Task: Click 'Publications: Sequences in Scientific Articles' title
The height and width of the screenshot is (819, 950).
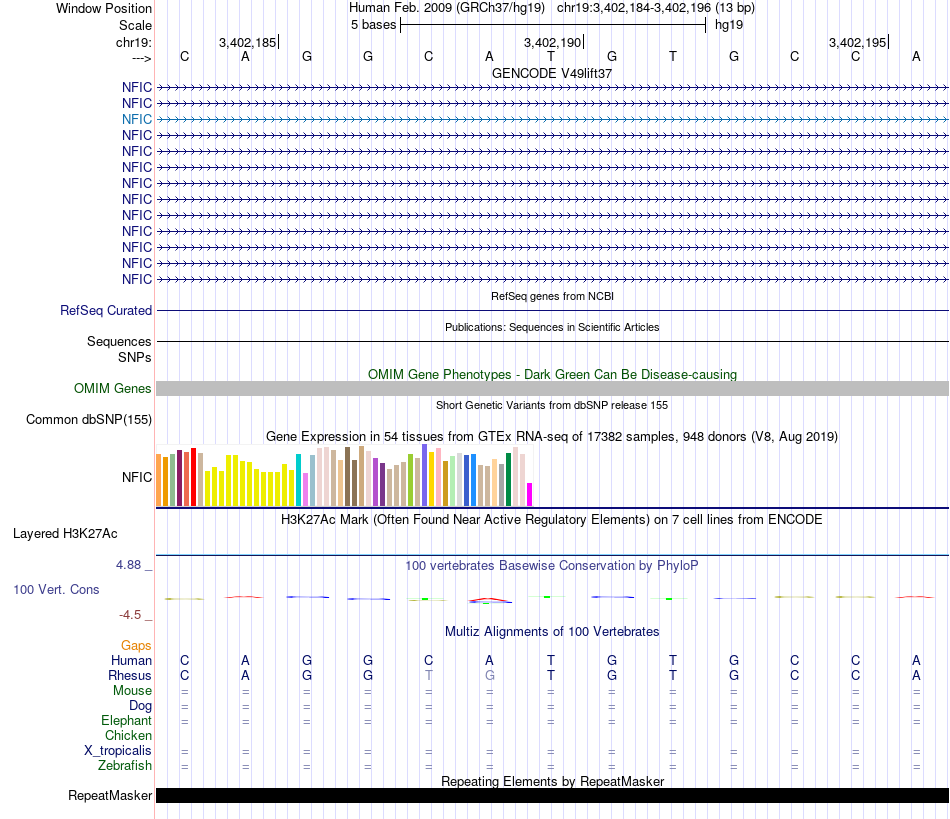Action: coord(552,327)
